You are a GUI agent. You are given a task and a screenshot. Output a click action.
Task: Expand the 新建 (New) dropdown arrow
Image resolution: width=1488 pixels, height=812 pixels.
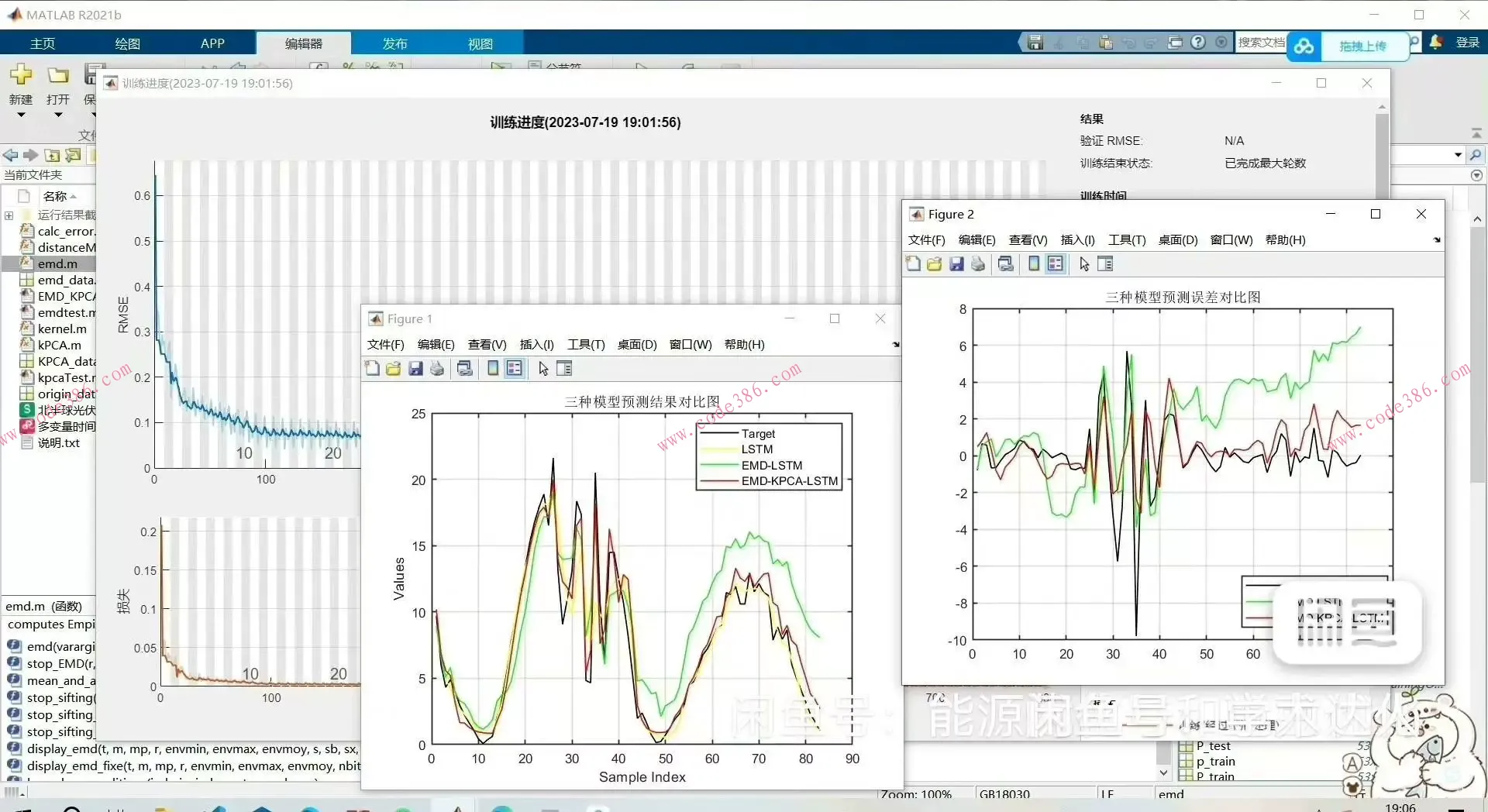(x=21, y=115)
